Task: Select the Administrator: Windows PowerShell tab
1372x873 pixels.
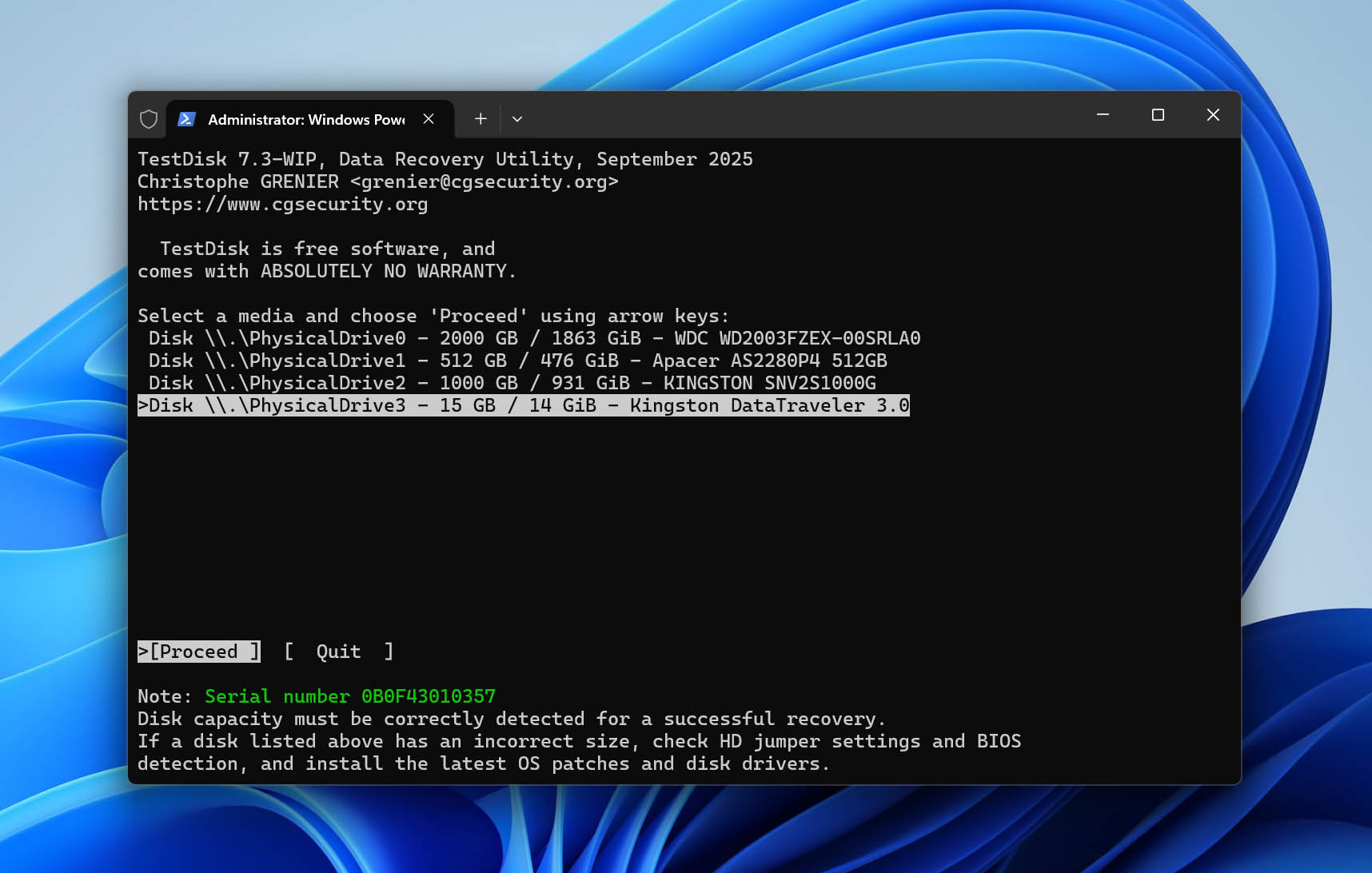Action: coord(310,119)
